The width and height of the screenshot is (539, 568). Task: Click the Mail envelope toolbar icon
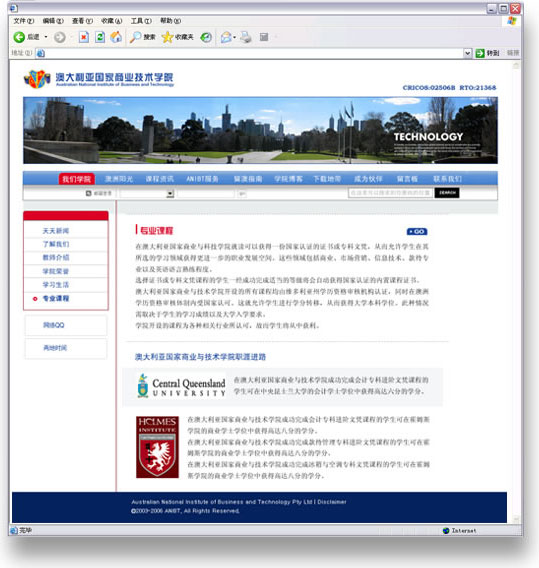click(226, 37)
